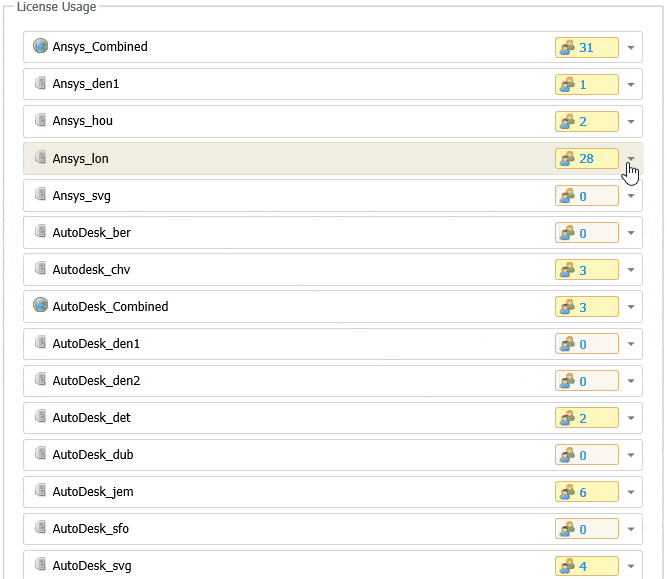Click the server icon beside AutoDesk_den1
667x579 pixels.
(40, 342)
